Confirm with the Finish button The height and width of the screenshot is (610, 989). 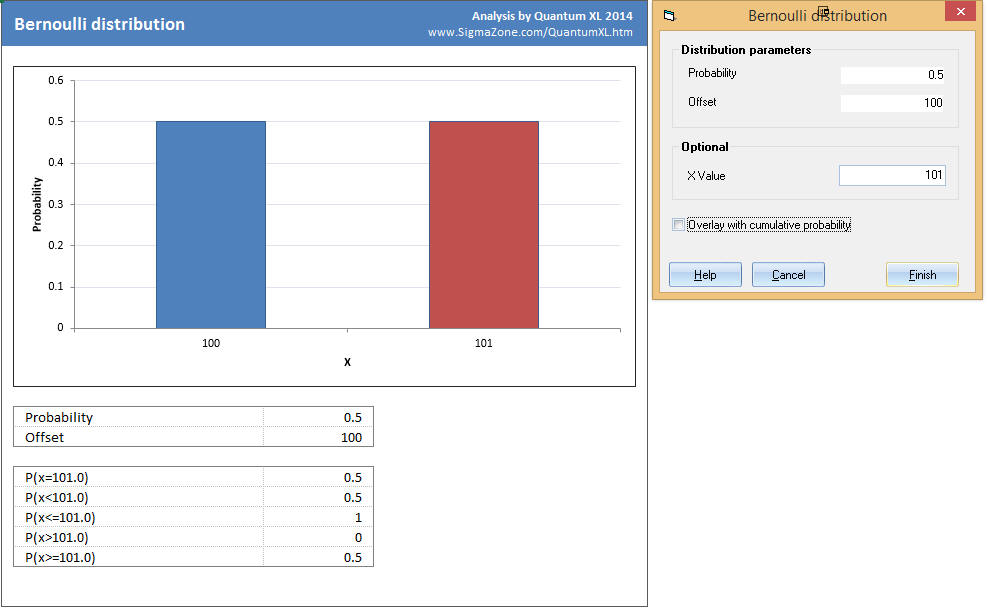click(922, 275)
